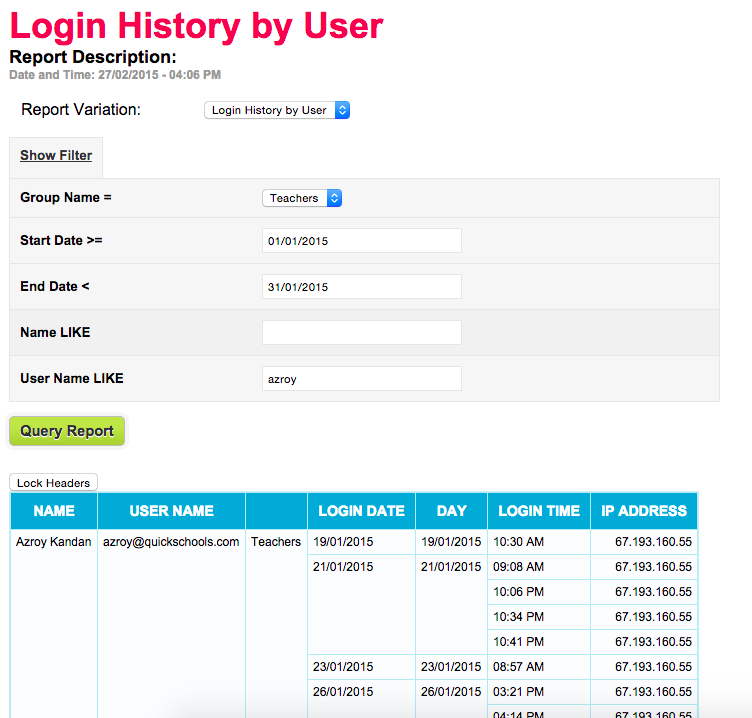Click the Show Filter tab
Viewport: 752px width, 718px height.
[56, 155]
